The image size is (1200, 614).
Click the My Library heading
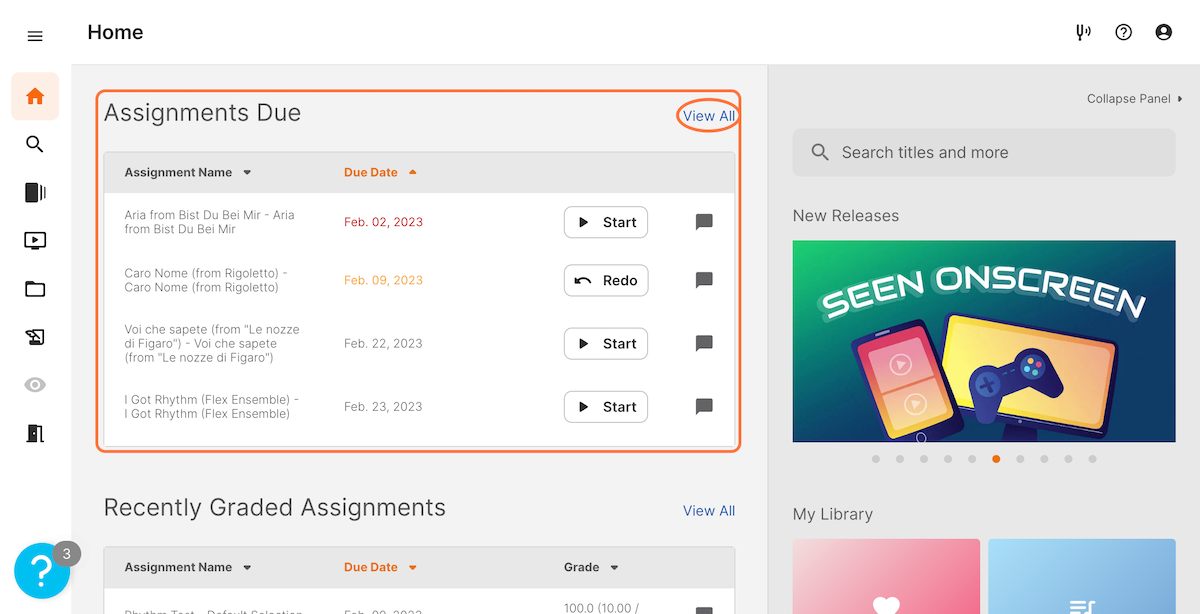pyautogui.click(x=833, y=514)
